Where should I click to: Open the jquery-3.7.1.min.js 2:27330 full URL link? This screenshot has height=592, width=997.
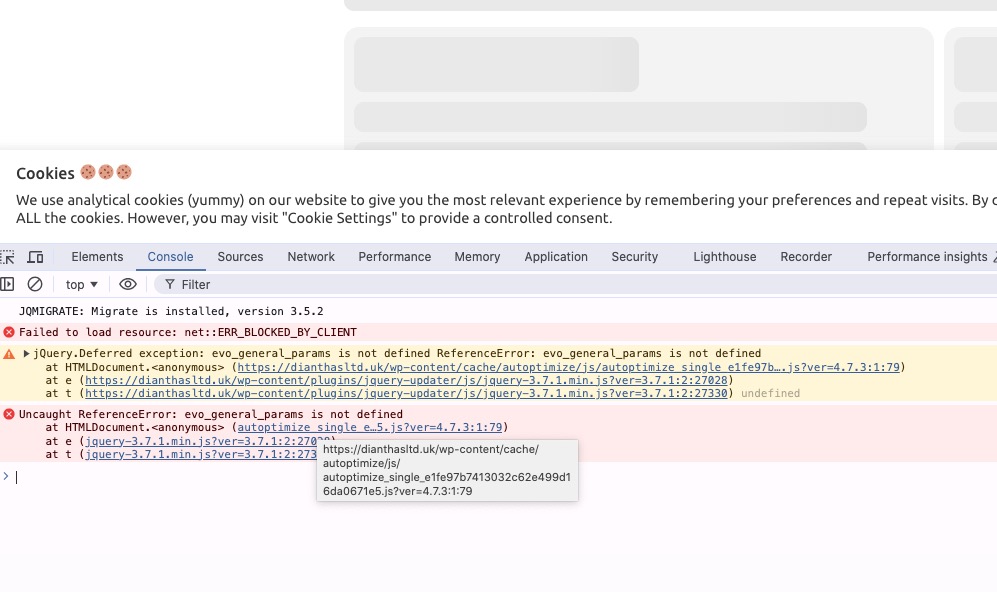[x=406, y=394]
